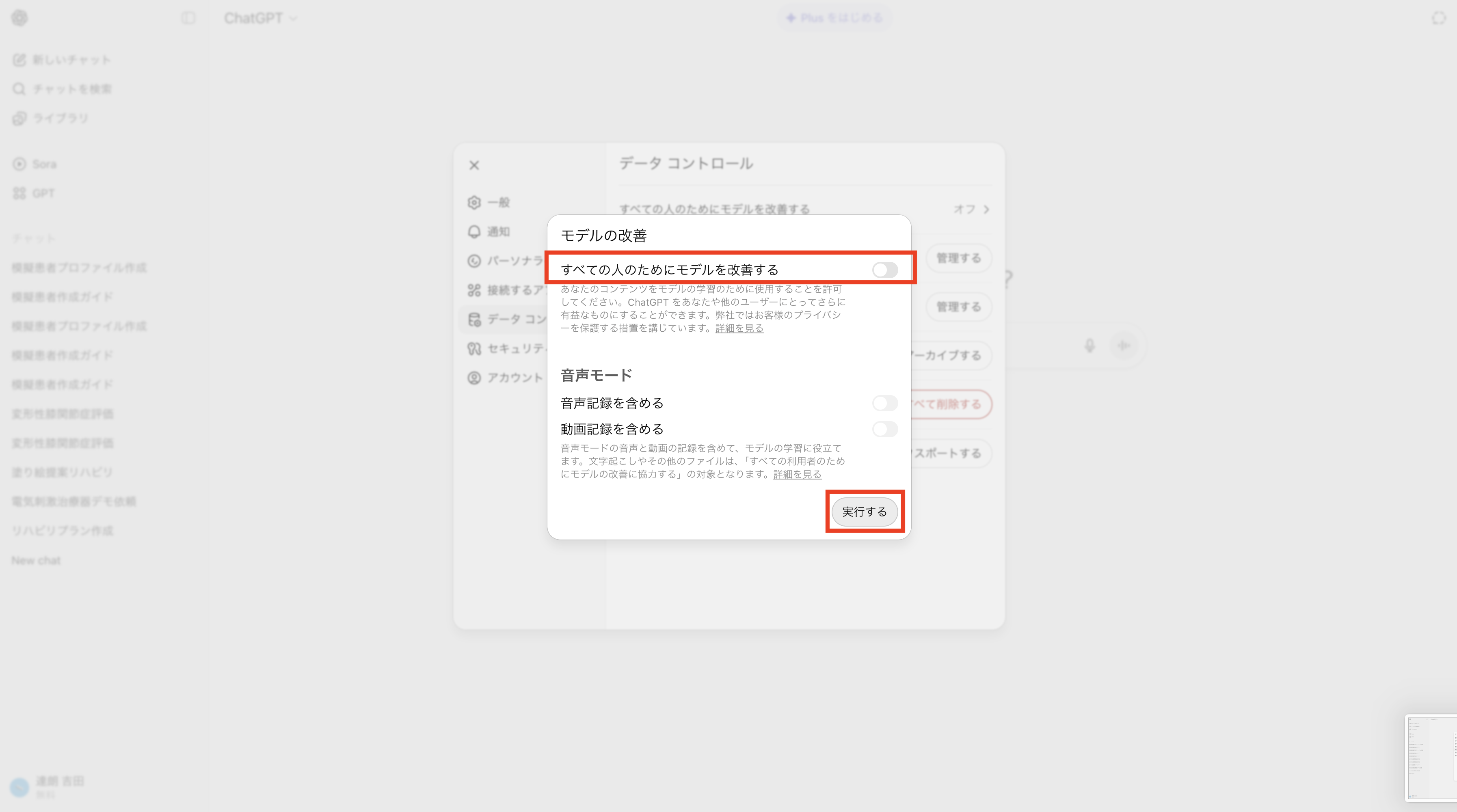1457x812 pixels.
Task: Close settings with the X button
Action: 474,165
